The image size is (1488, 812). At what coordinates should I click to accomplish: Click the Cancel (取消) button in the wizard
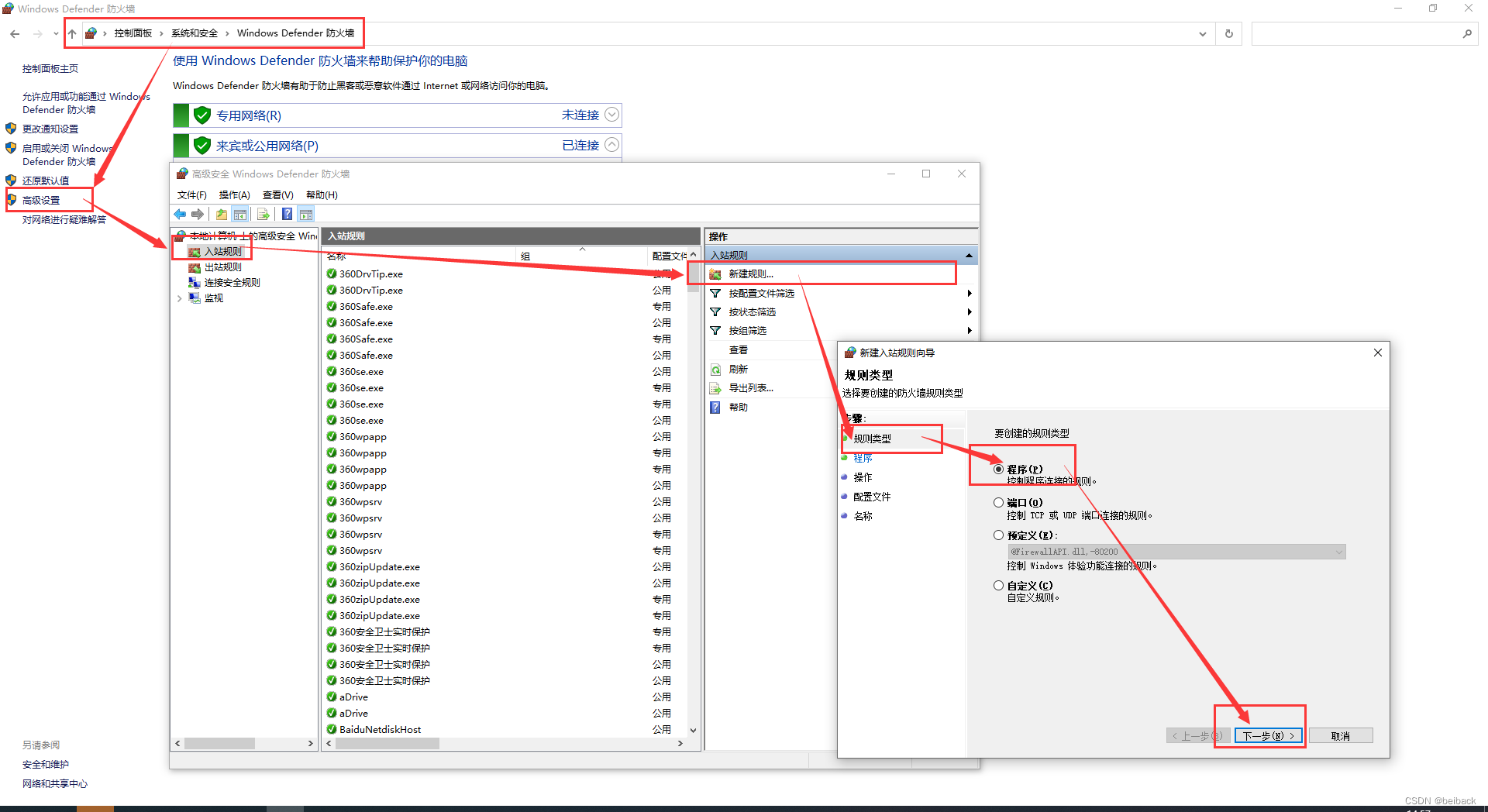coord(1341,736)
